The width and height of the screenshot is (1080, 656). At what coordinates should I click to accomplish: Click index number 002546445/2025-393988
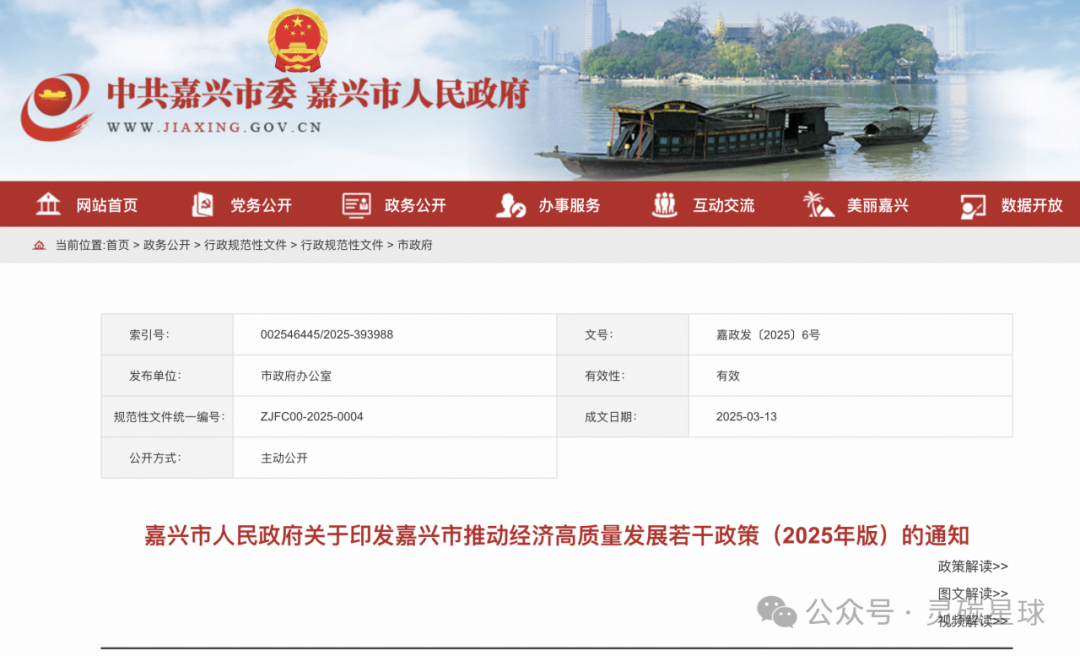point(326,335)
